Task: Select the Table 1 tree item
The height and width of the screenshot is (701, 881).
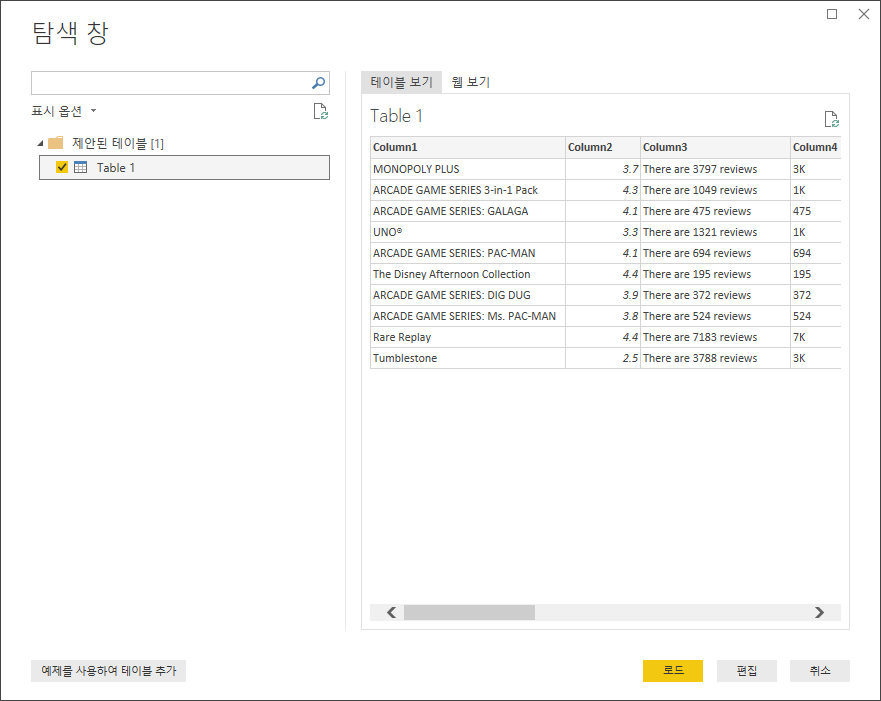Action: (x=184, y=167)
